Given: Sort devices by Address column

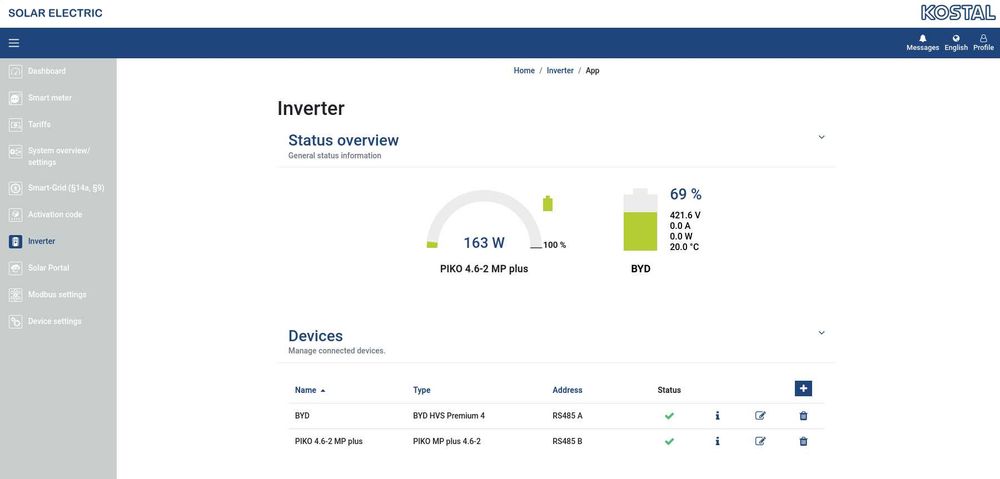Looking at the screenshot, I should pos(567,390).
